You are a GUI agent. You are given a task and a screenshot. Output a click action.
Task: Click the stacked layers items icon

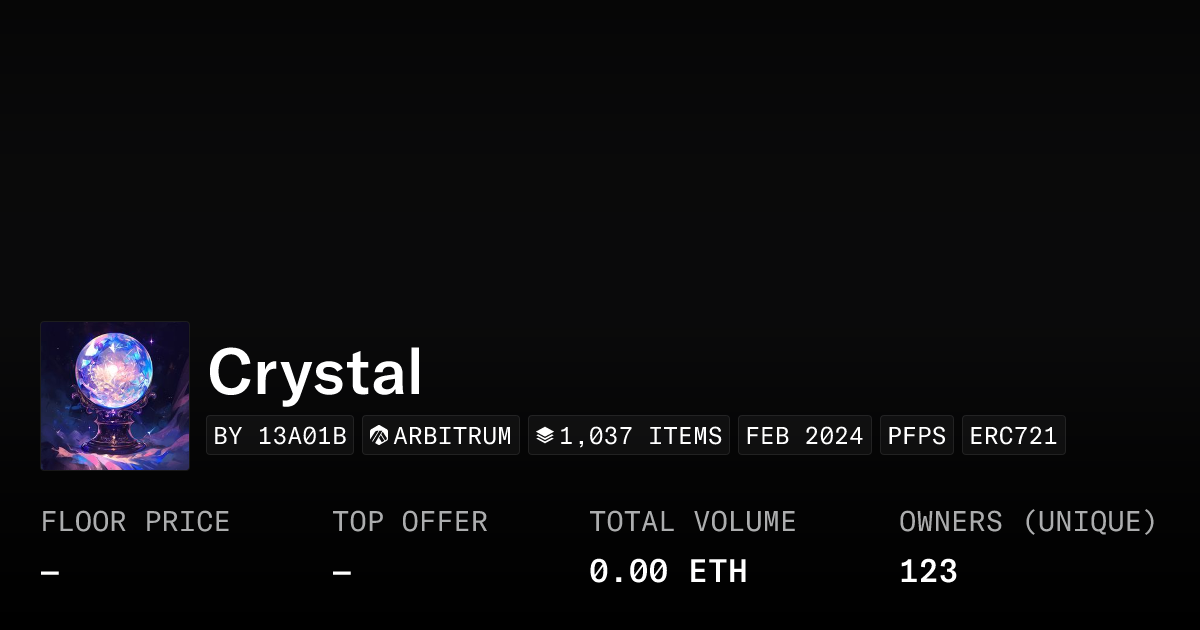coord(545,436)
